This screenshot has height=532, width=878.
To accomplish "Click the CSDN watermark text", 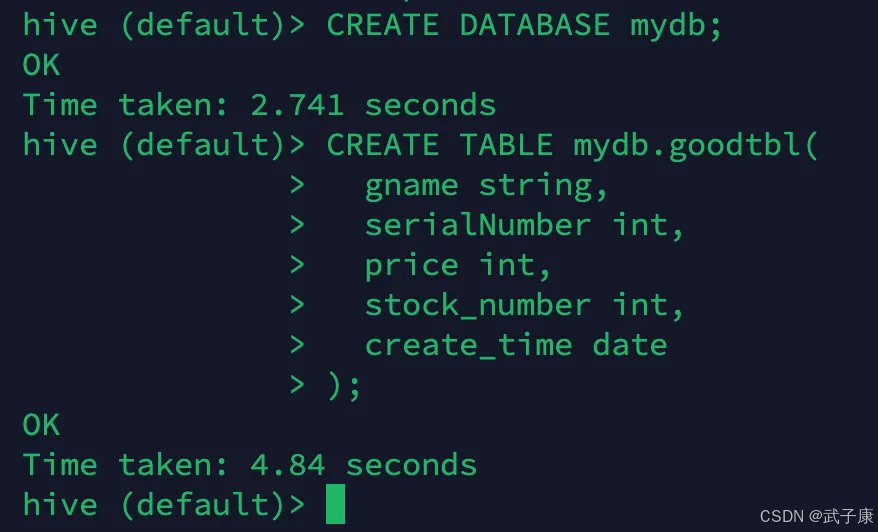I will pos(816,516).
